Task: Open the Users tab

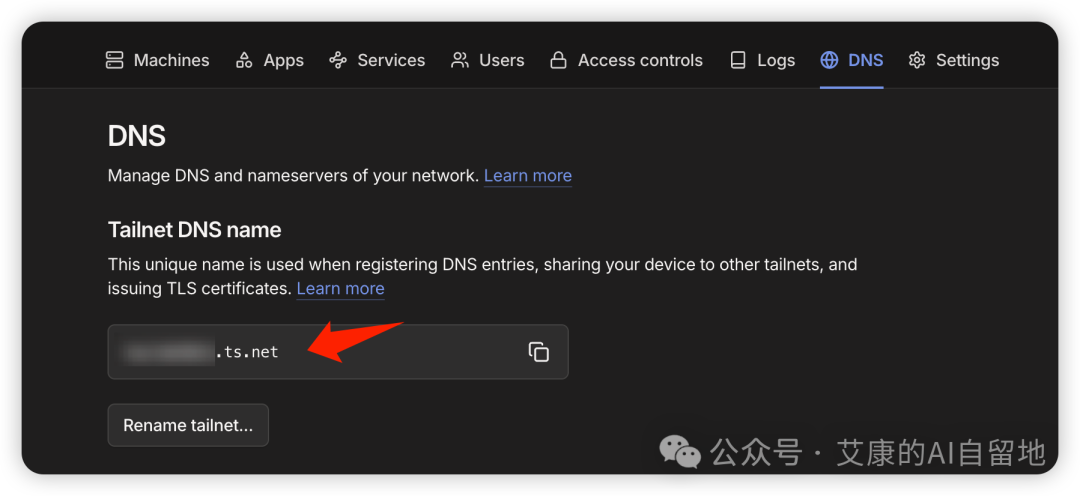Action: click(x=487, y=61)
